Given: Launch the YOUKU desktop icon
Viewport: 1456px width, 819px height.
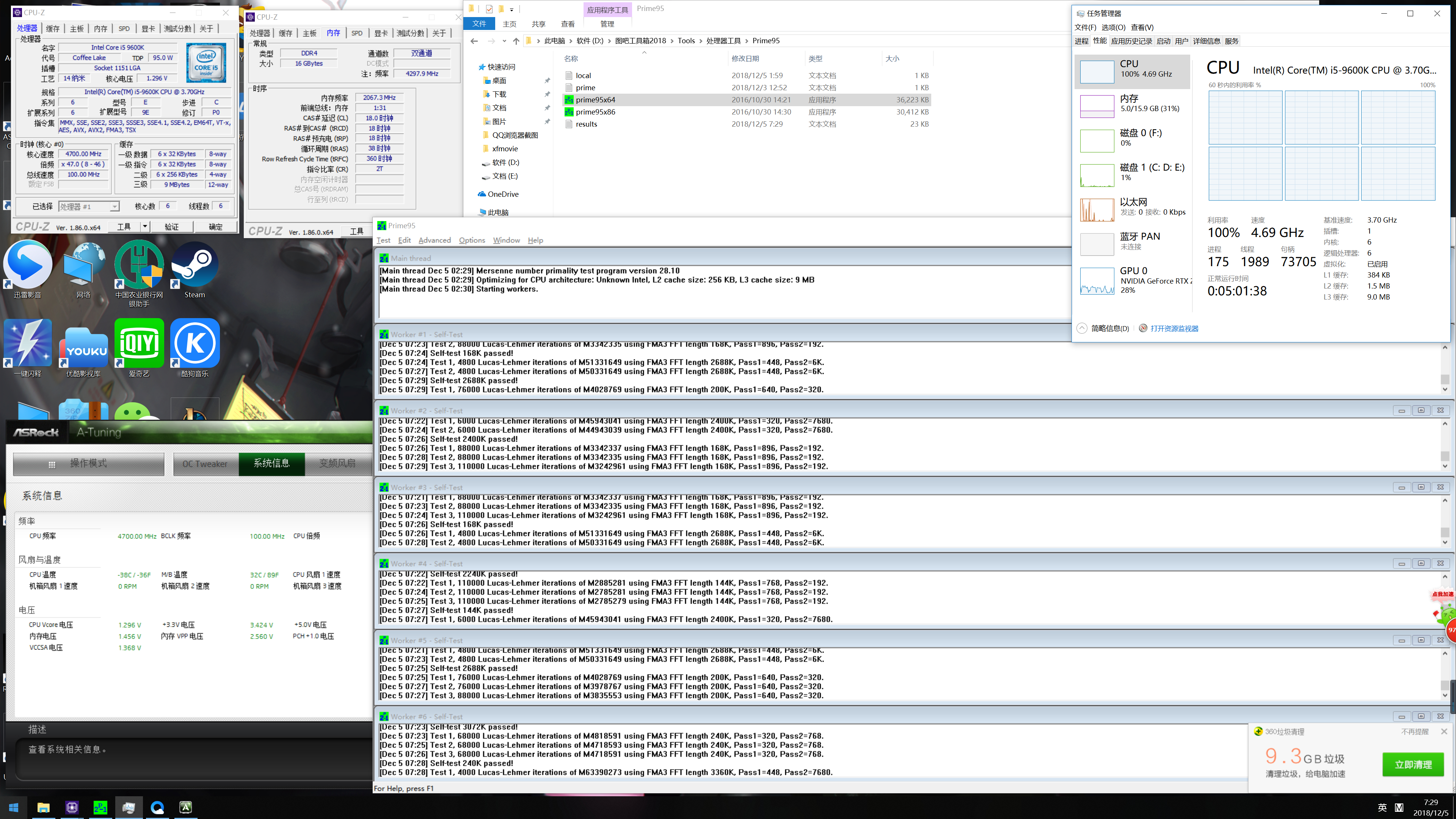Looking at the screenshot, I should (x=84, y=346).
